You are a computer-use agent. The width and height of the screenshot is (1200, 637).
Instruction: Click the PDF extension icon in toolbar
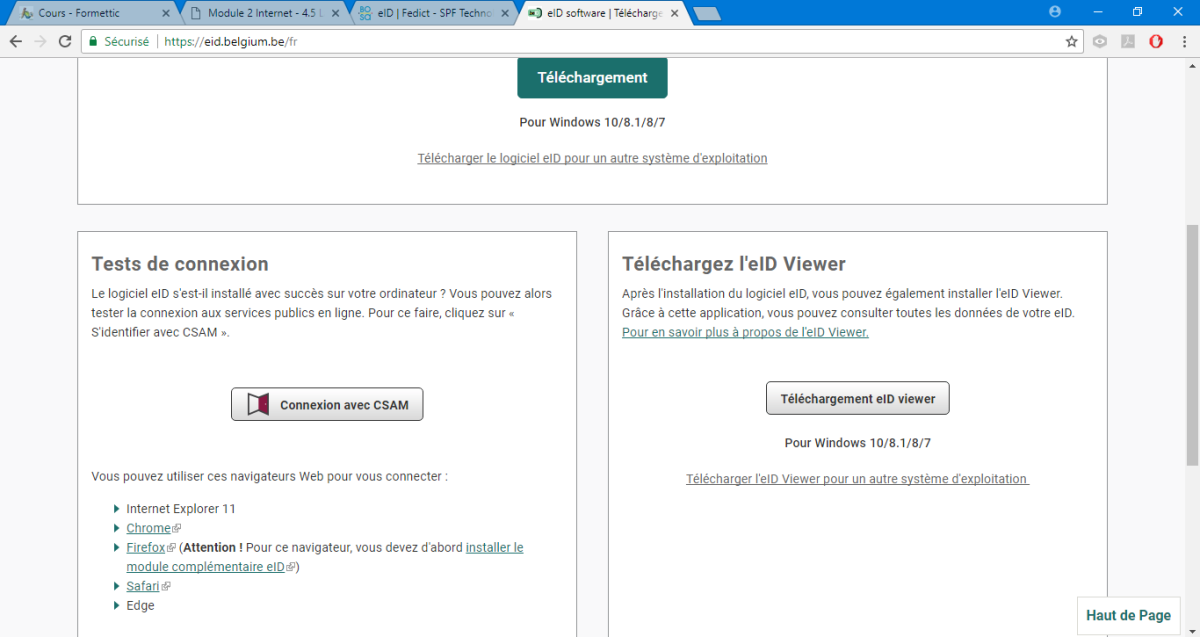[1128, 42]
